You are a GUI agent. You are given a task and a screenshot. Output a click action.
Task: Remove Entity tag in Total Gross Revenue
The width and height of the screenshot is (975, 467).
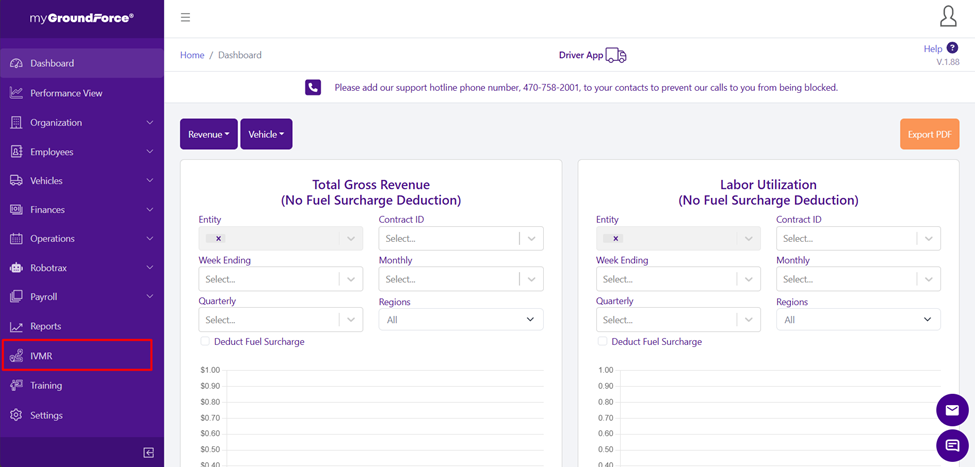(x=219, y=238)
